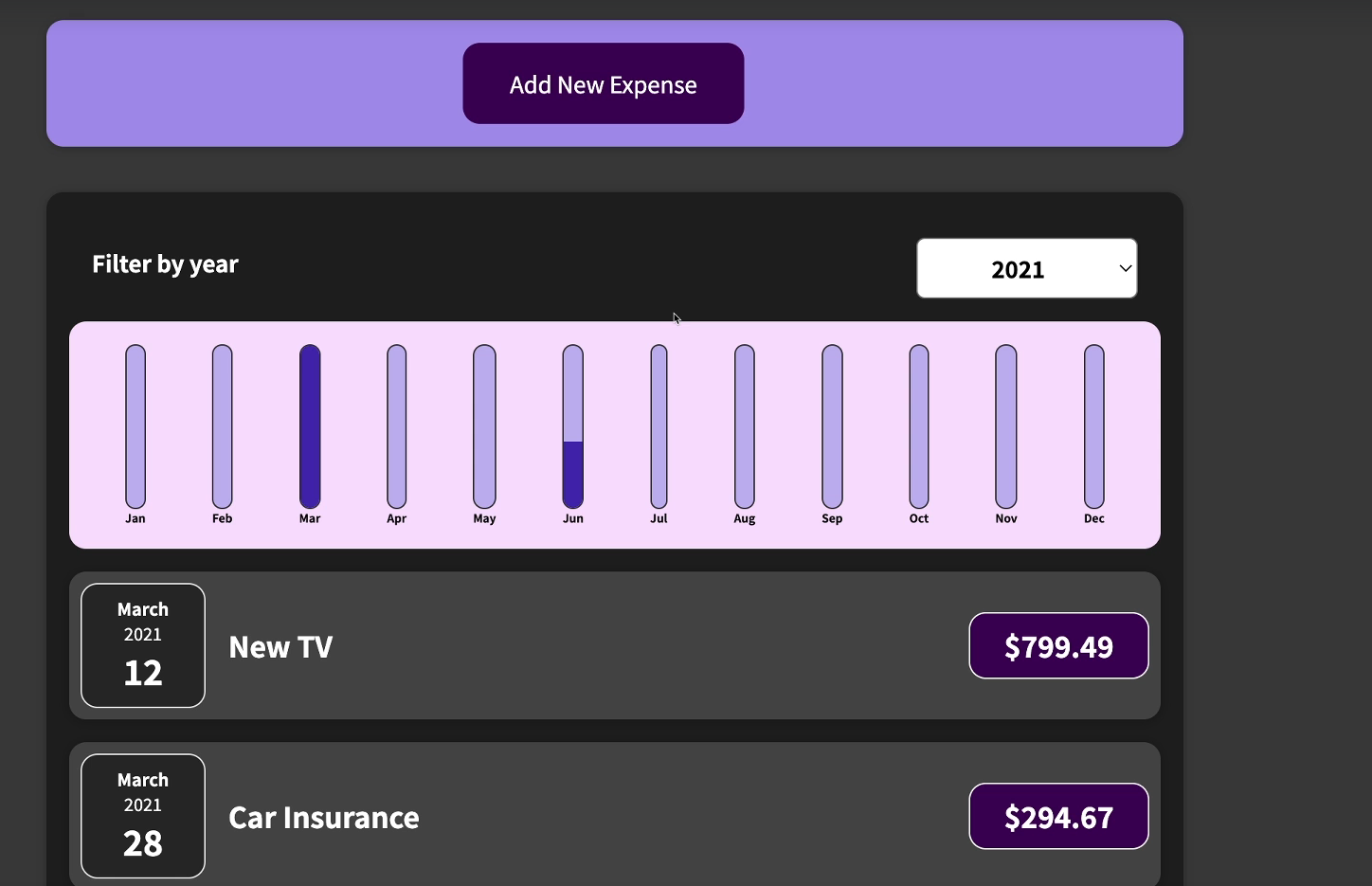Image resolution: width=1372 pixels, height=886 pixels.
Task: Select the March chart bar
Action: click(x=310, y=426)
